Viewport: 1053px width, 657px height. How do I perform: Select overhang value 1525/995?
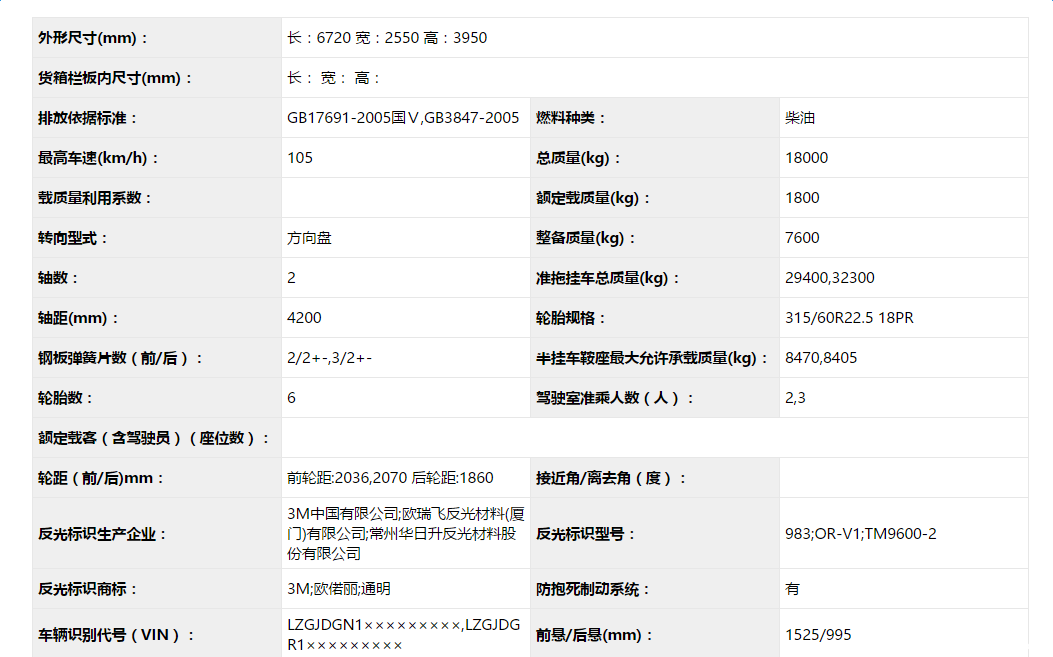tap(818, 635)
